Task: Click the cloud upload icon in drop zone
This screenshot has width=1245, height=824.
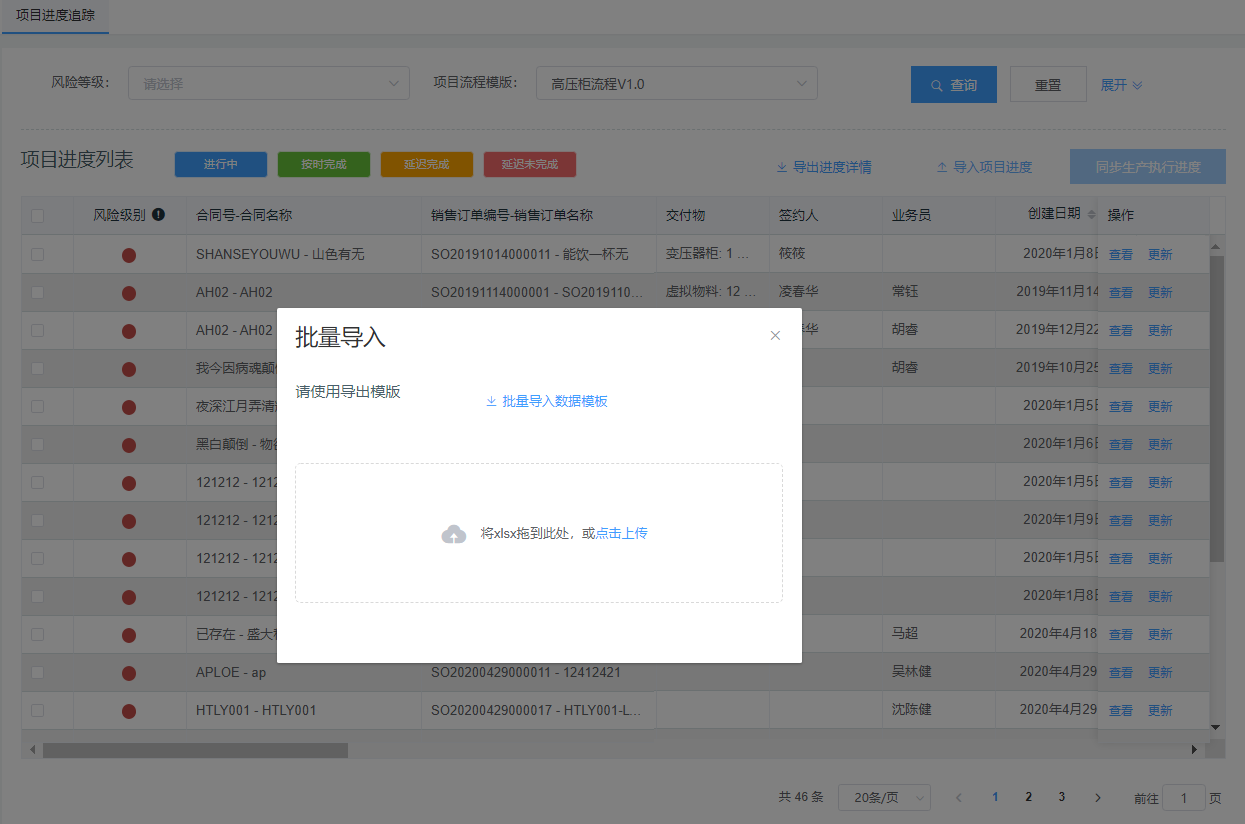Action: 454,534
